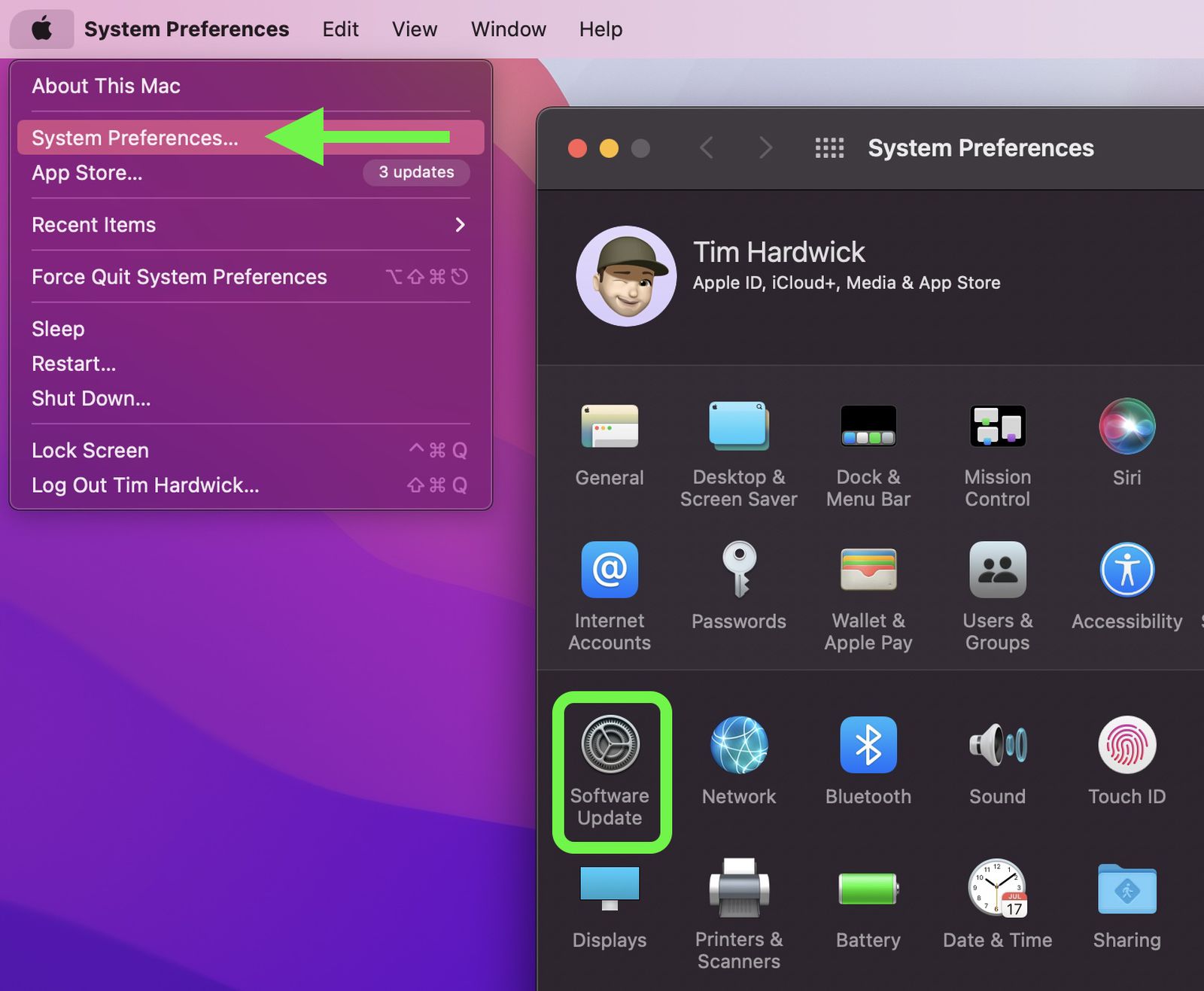Open the System Preferences app menu

click(187, 29)
